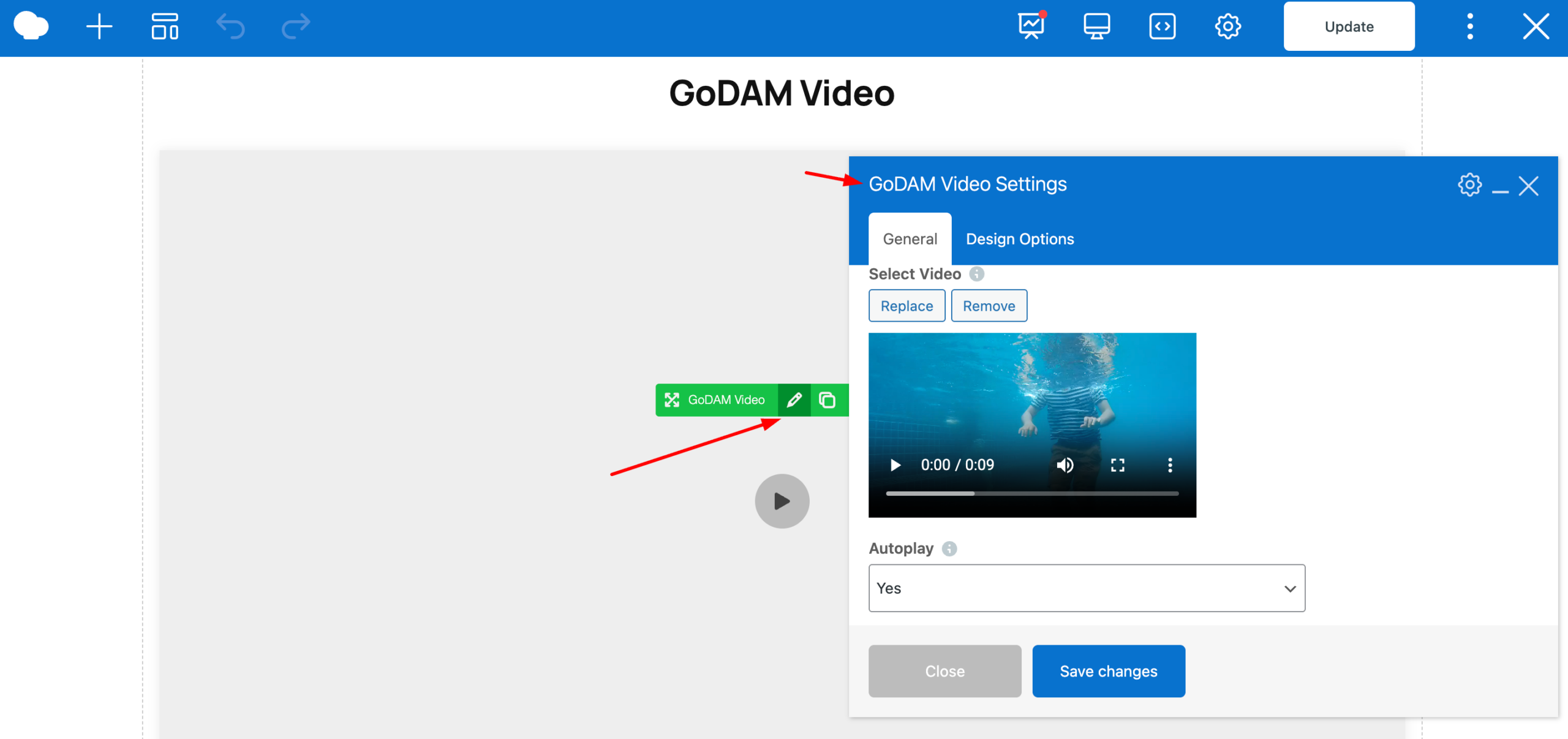The image size is (1568, 739).
Task: Undo the last change
Action: (231, 26)
